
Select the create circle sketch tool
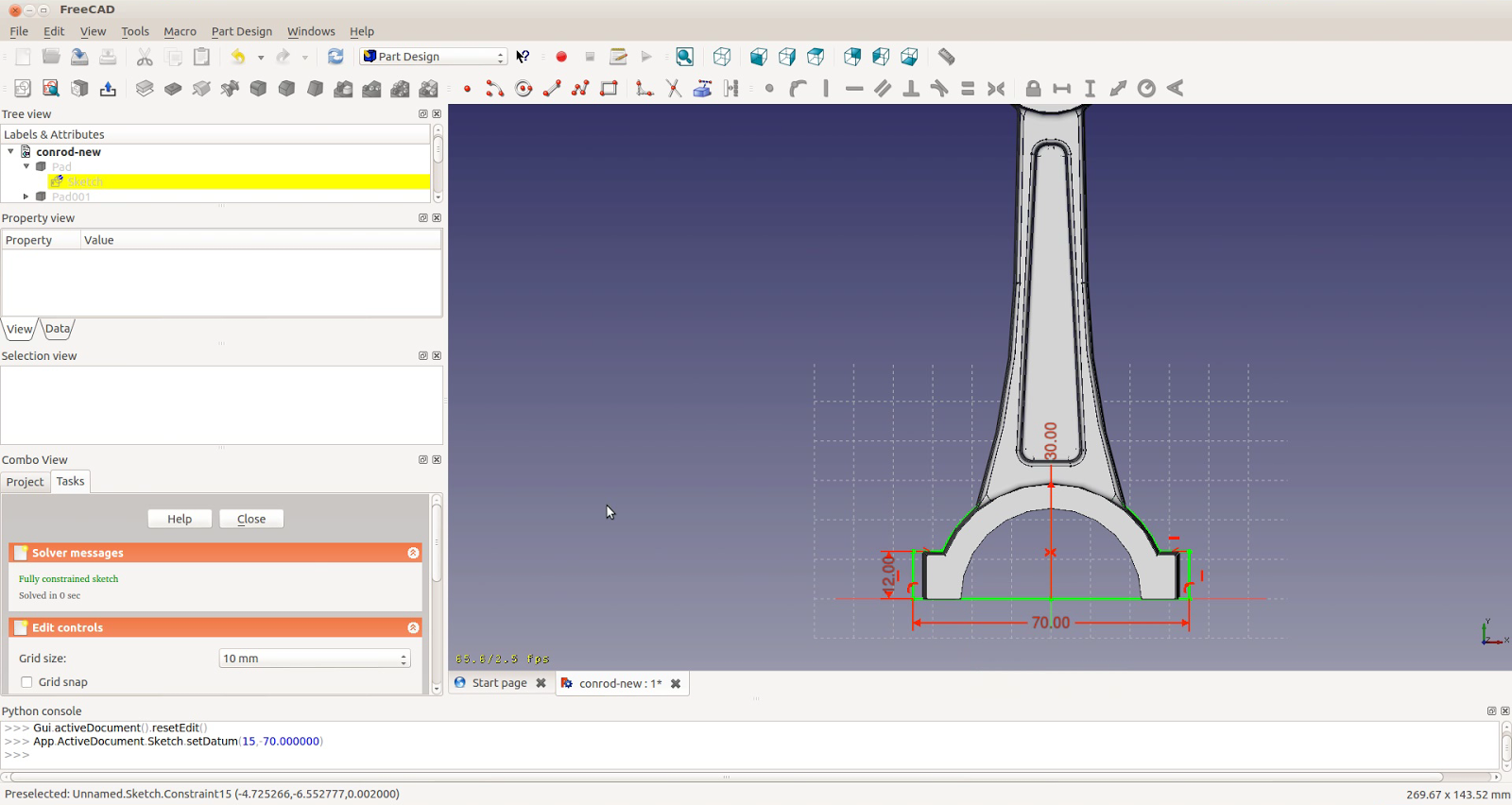point(524,89)
